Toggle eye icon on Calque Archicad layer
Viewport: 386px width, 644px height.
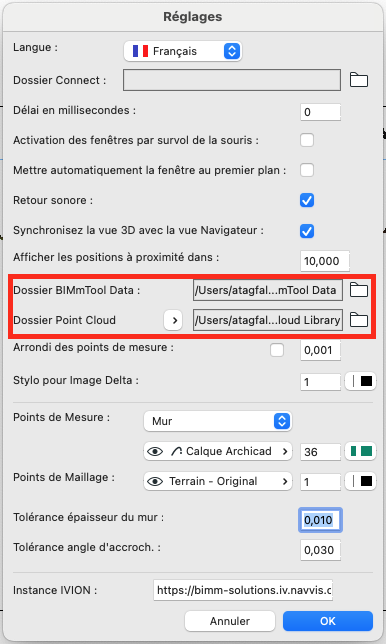click(x=155, y=451)
